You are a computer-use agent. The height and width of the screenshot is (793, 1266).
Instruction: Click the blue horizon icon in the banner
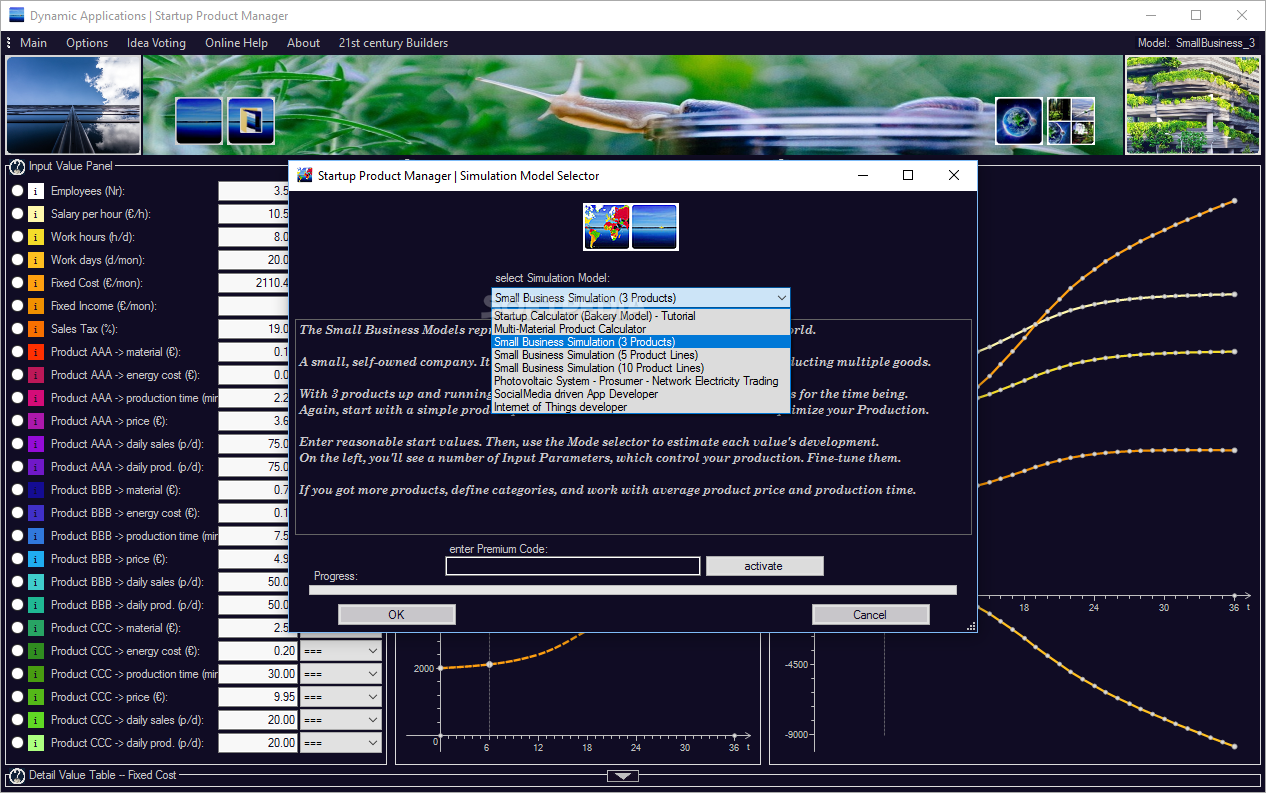pos(199,121)
